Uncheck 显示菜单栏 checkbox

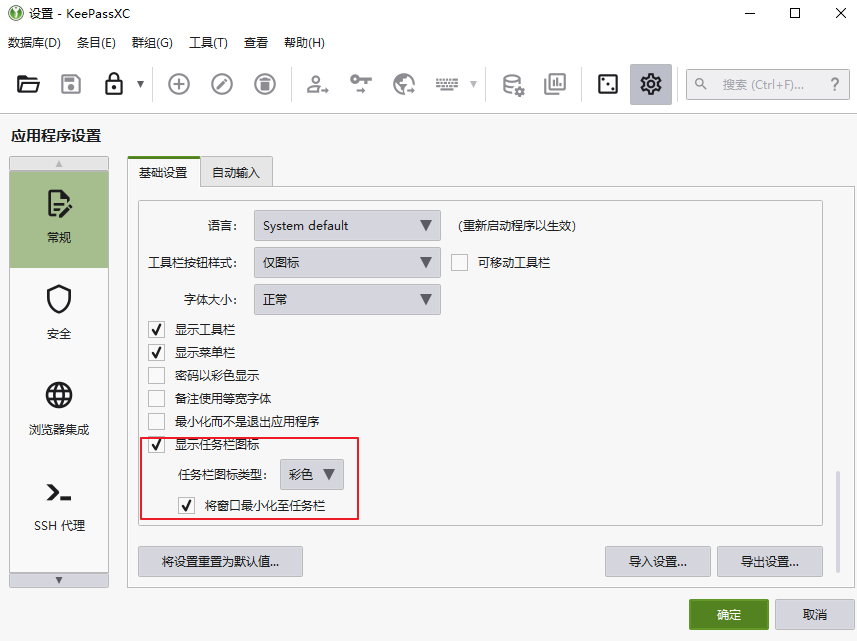(x=156, y=352)
